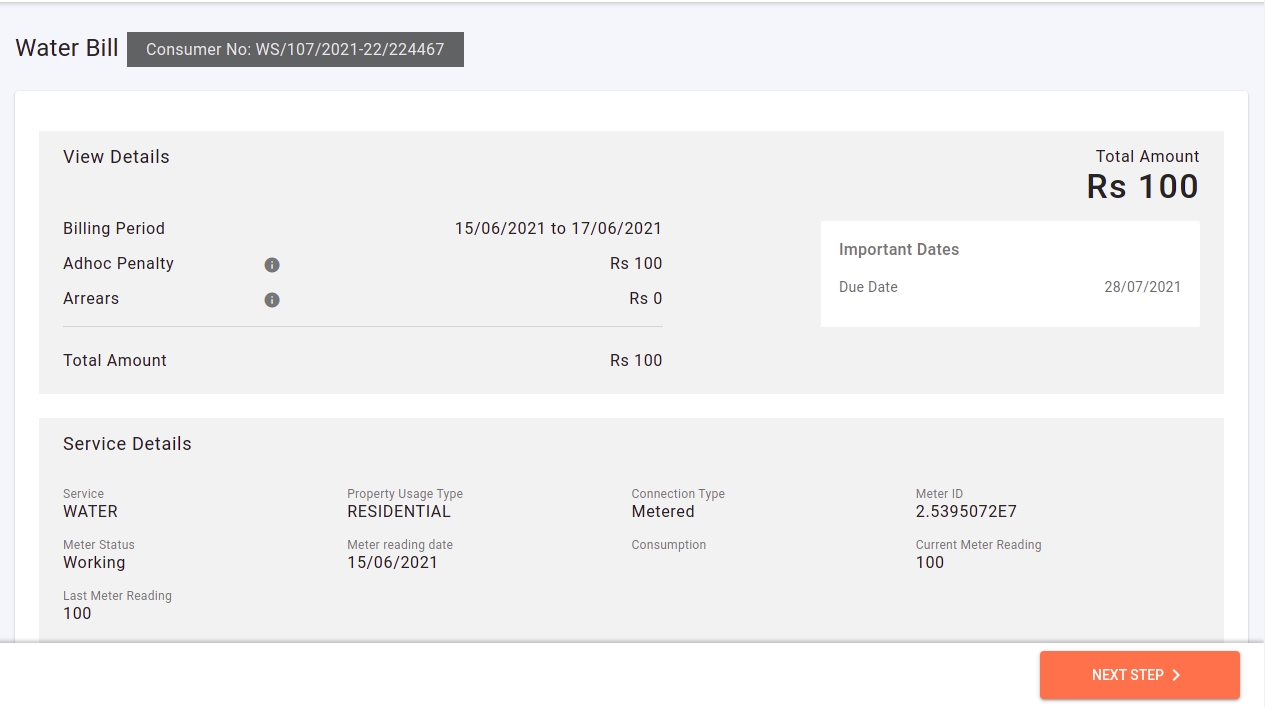Click the Adhoc Penalty amount Rs 100

pos(636,264)
